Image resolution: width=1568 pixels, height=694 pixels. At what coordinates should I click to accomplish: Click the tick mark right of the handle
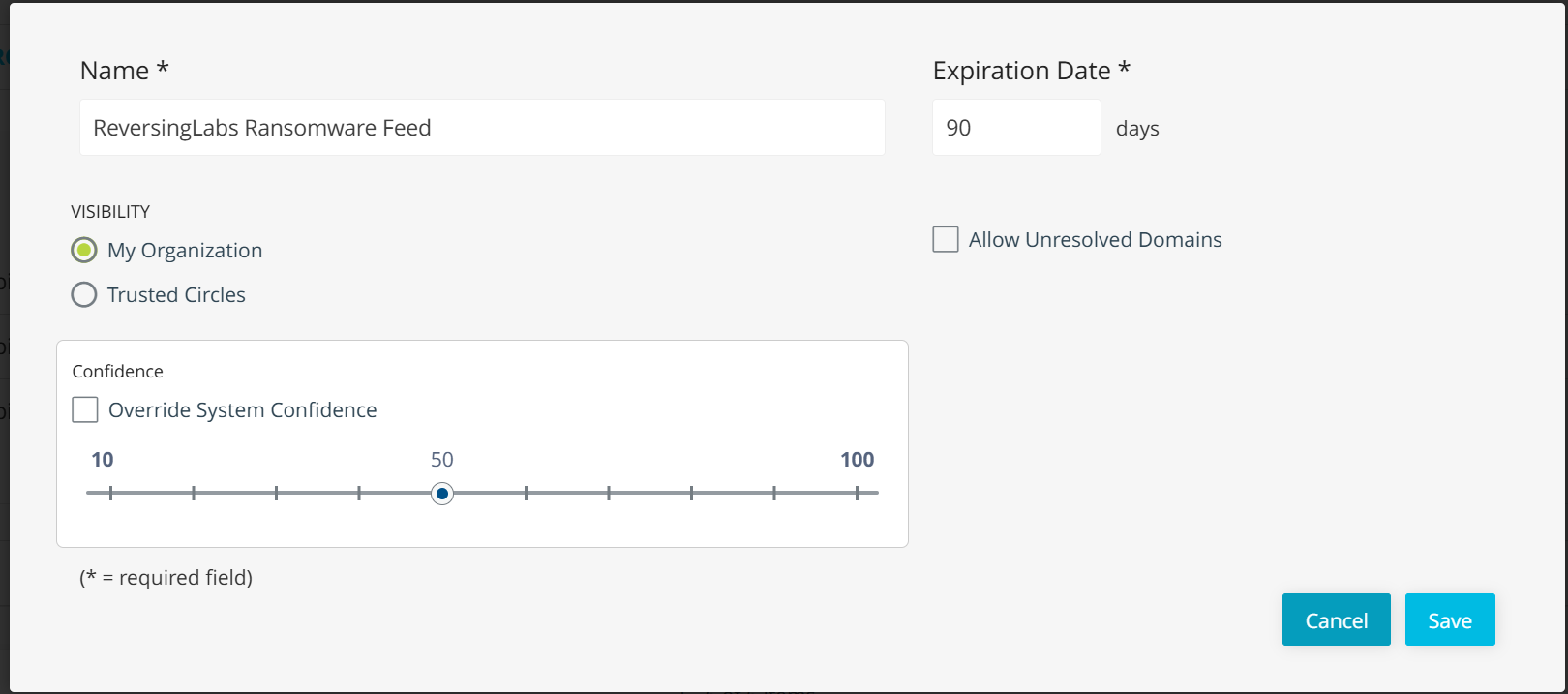coord(526,494)
